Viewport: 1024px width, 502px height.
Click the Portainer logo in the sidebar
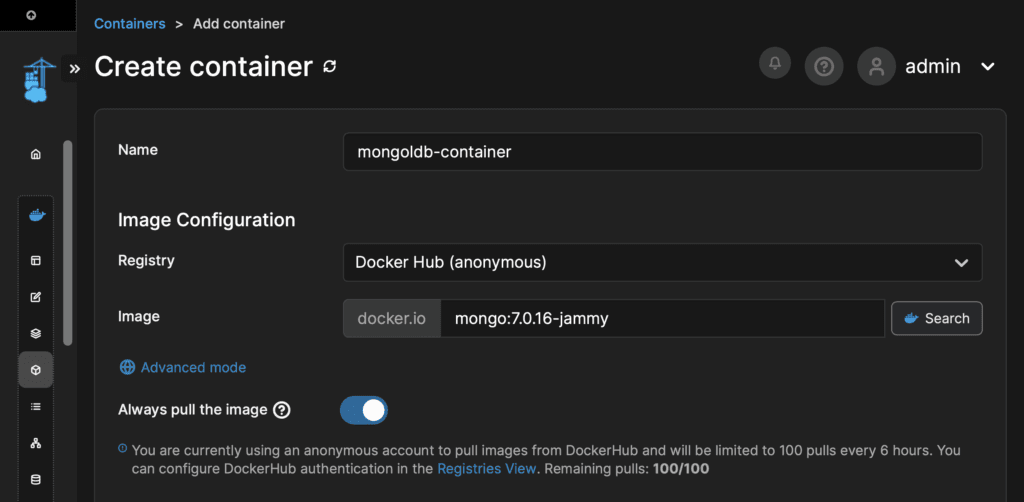[35, 80]
